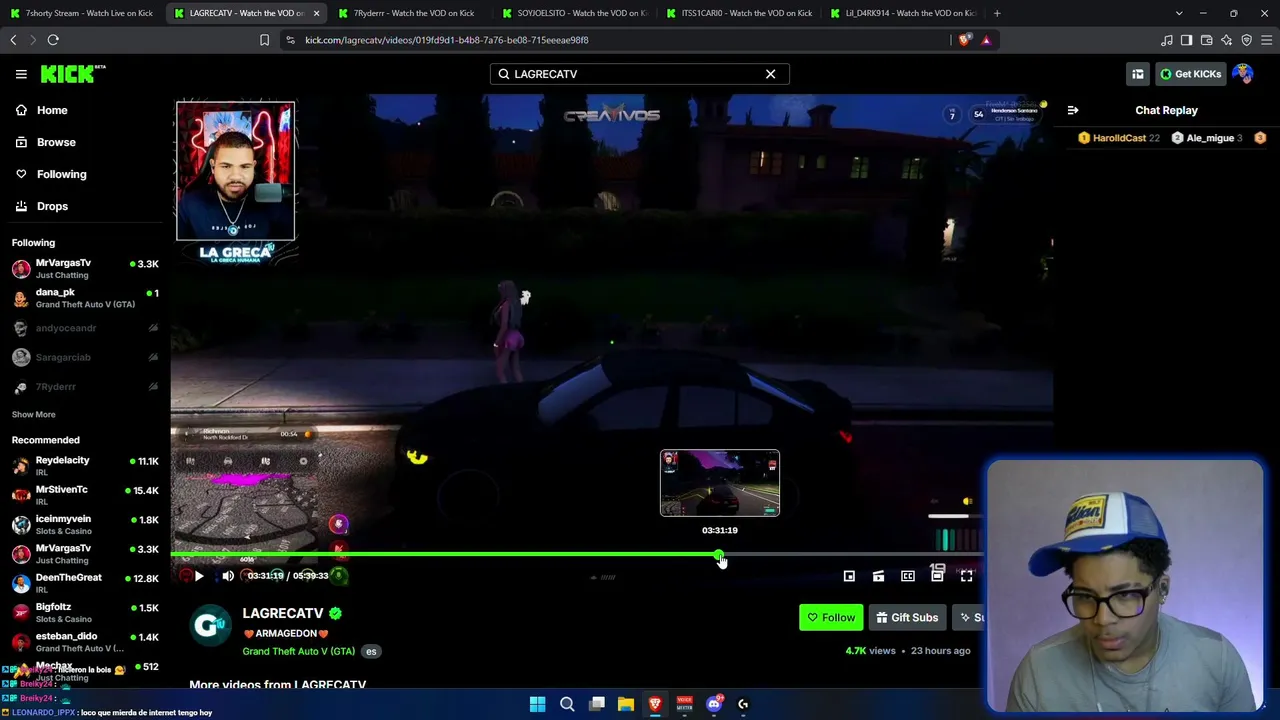Screen dimensions: 1280x720
Task: Collapse the Chat Replay panel
Action: [1073, 110]
